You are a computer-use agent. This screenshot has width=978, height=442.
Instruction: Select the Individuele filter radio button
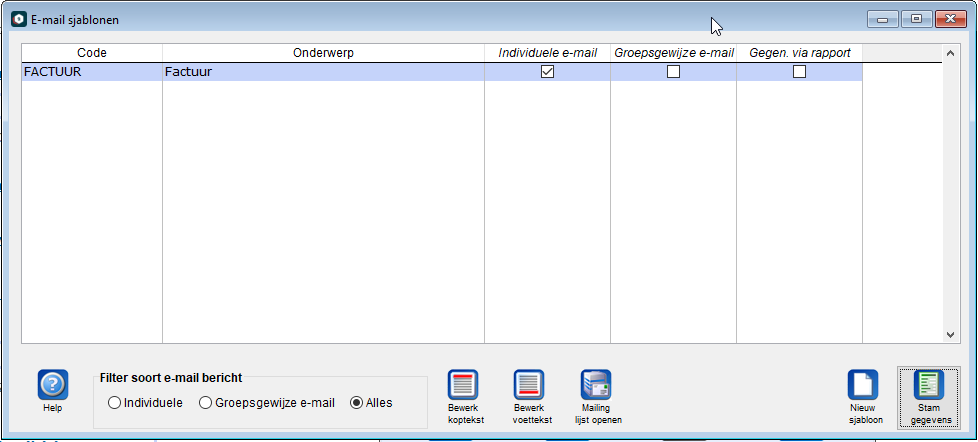(114, 403)
